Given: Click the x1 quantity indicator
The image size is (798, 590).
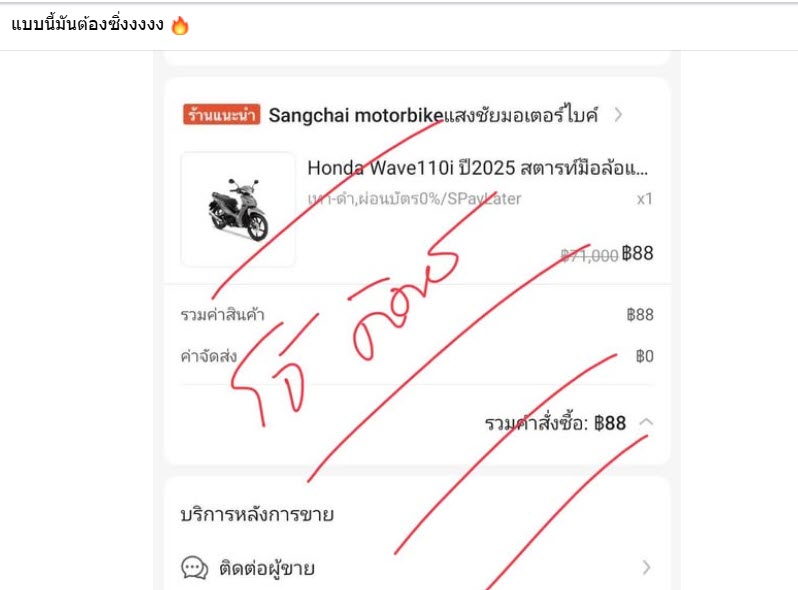Looking at the screenshot, I should coord(644,199).
